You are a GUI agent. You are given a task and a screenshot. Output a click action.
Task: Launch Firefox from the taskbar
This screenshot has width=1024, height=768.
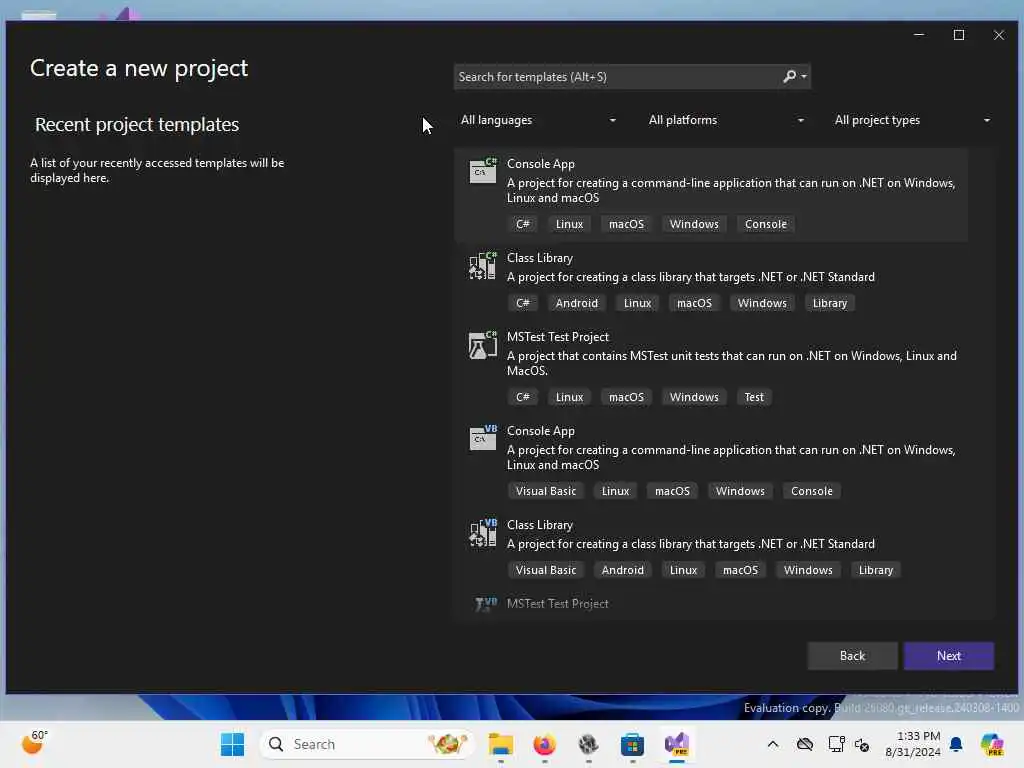tap(544, 744)
